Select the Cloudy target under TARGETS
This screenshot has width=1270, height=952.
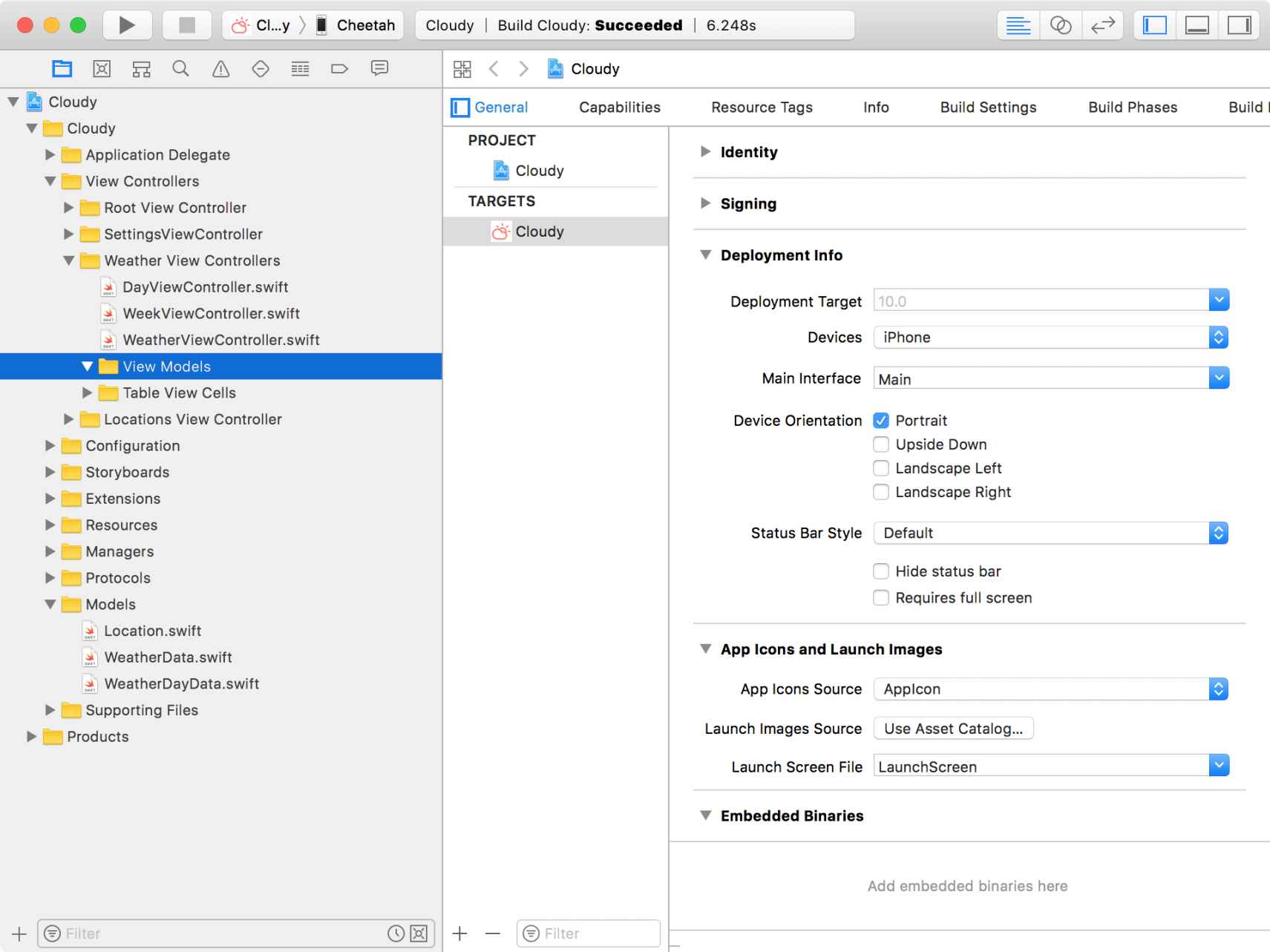point(555,232)
